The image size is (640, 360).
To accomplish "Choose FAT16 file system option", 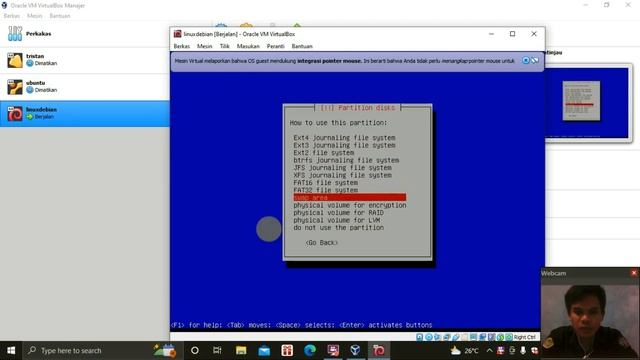I will (325, 182).
